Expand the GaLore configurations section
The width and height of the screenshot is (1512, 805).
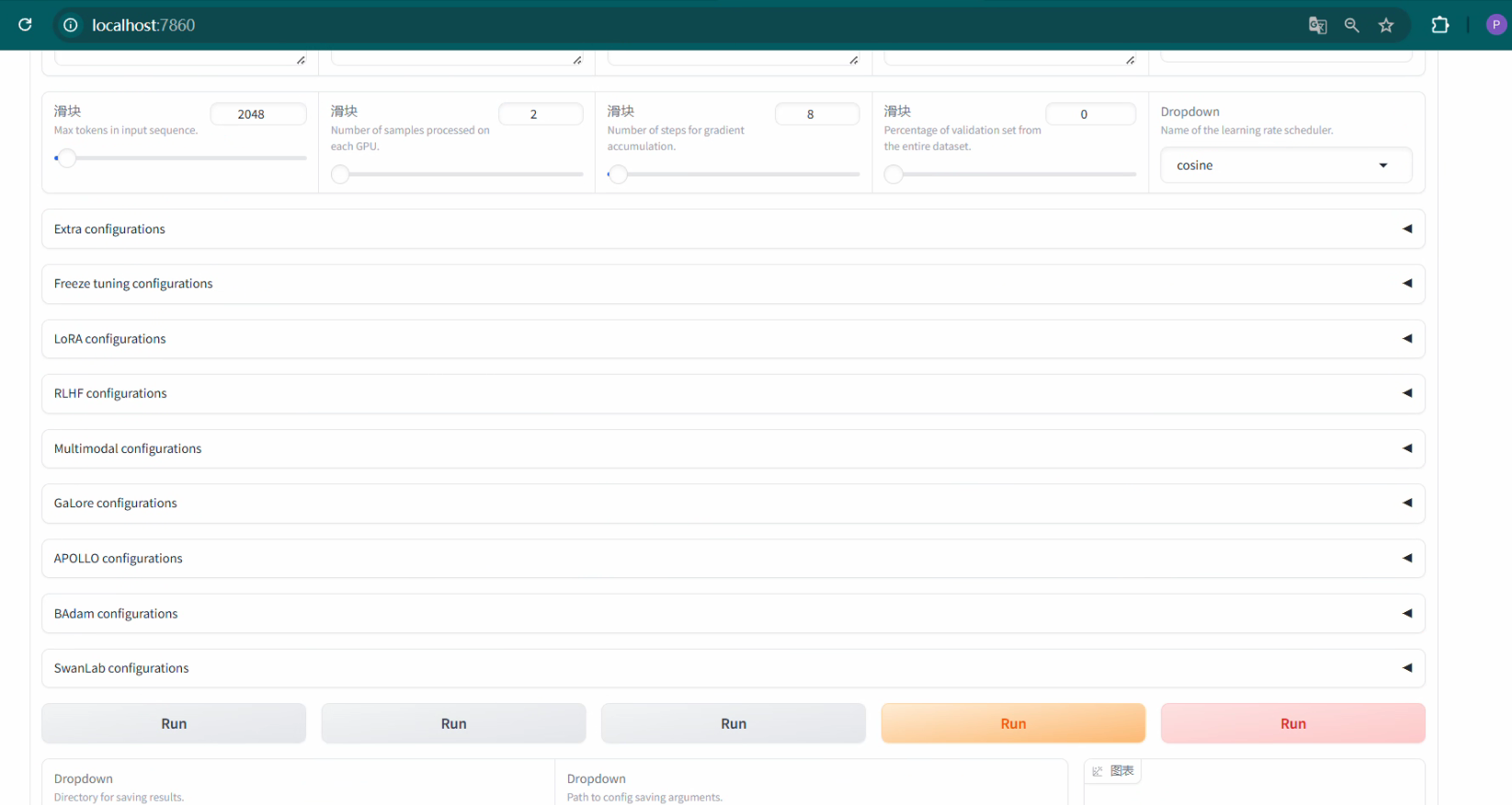click(733, 504)
